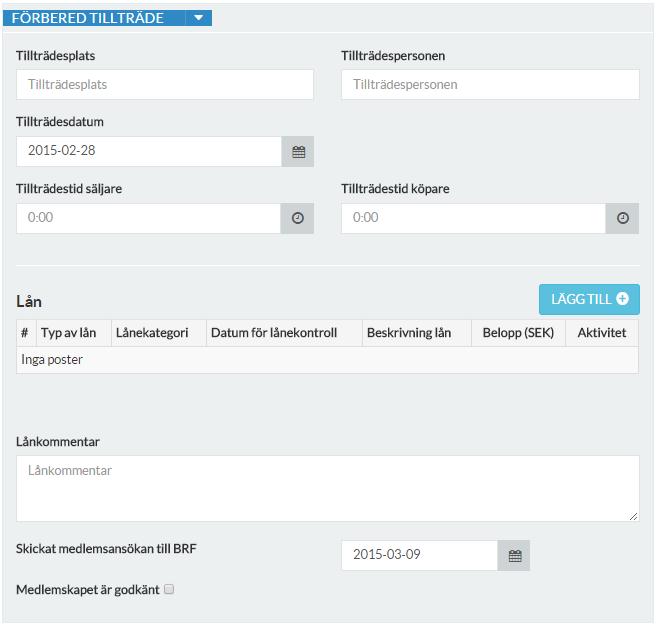Click the Lån section heading

point(29,302)
